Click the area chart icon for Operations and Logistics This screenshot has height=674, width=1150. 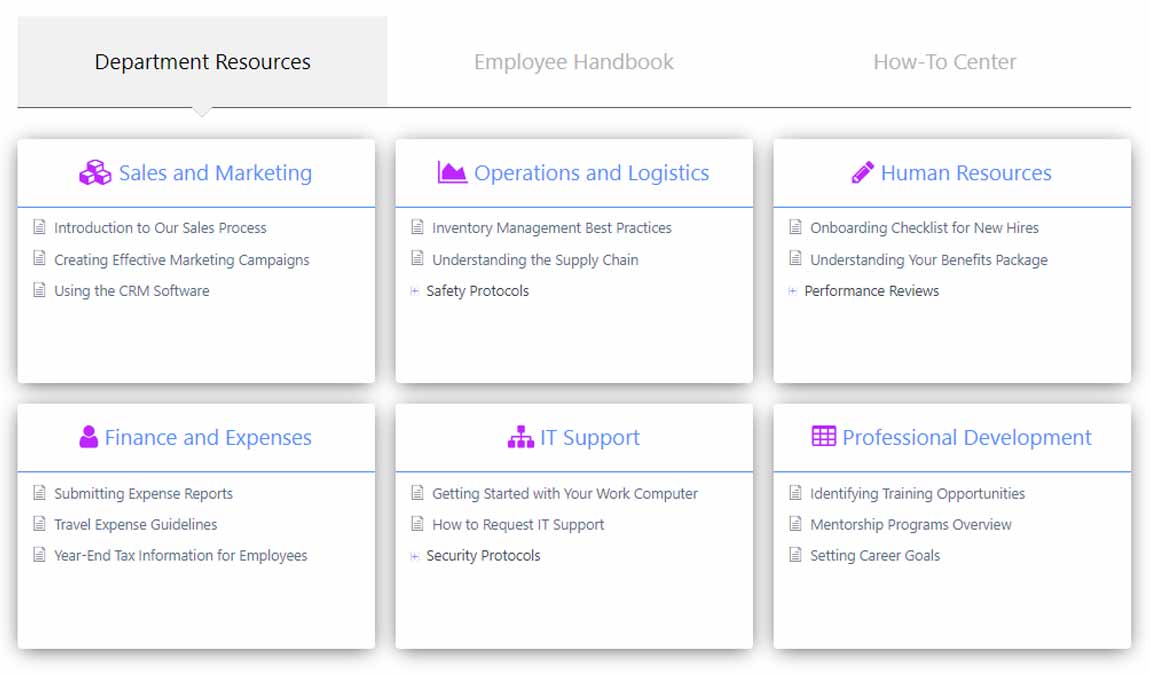tap(452, 173)
